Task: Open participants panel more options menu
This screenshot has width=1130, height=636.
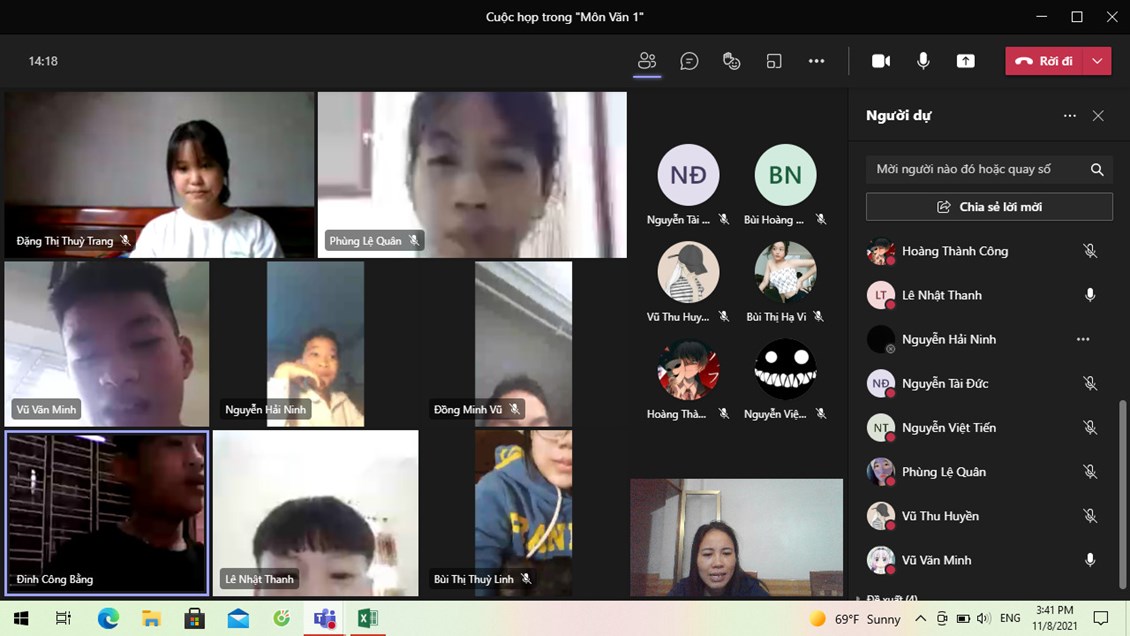Action: [x=1070, y=116]
